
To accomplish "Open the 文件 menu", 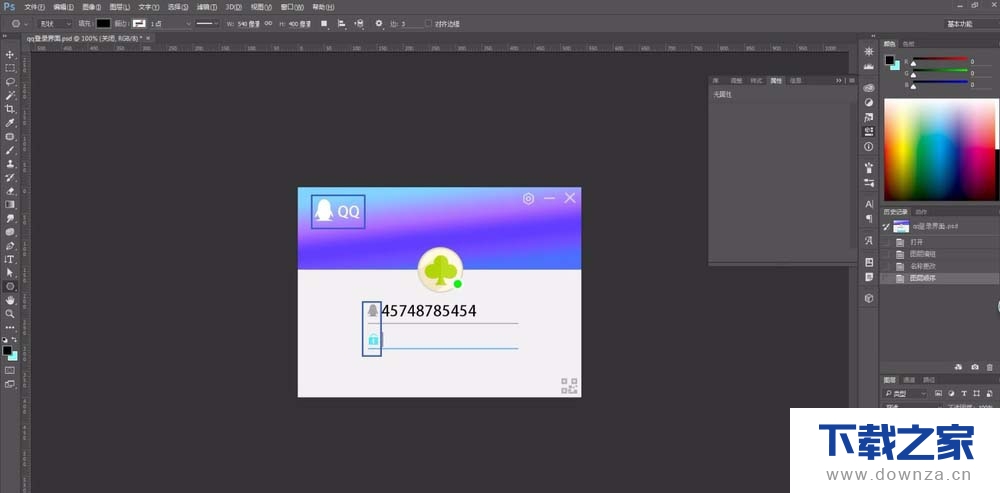I will [34, 7].
